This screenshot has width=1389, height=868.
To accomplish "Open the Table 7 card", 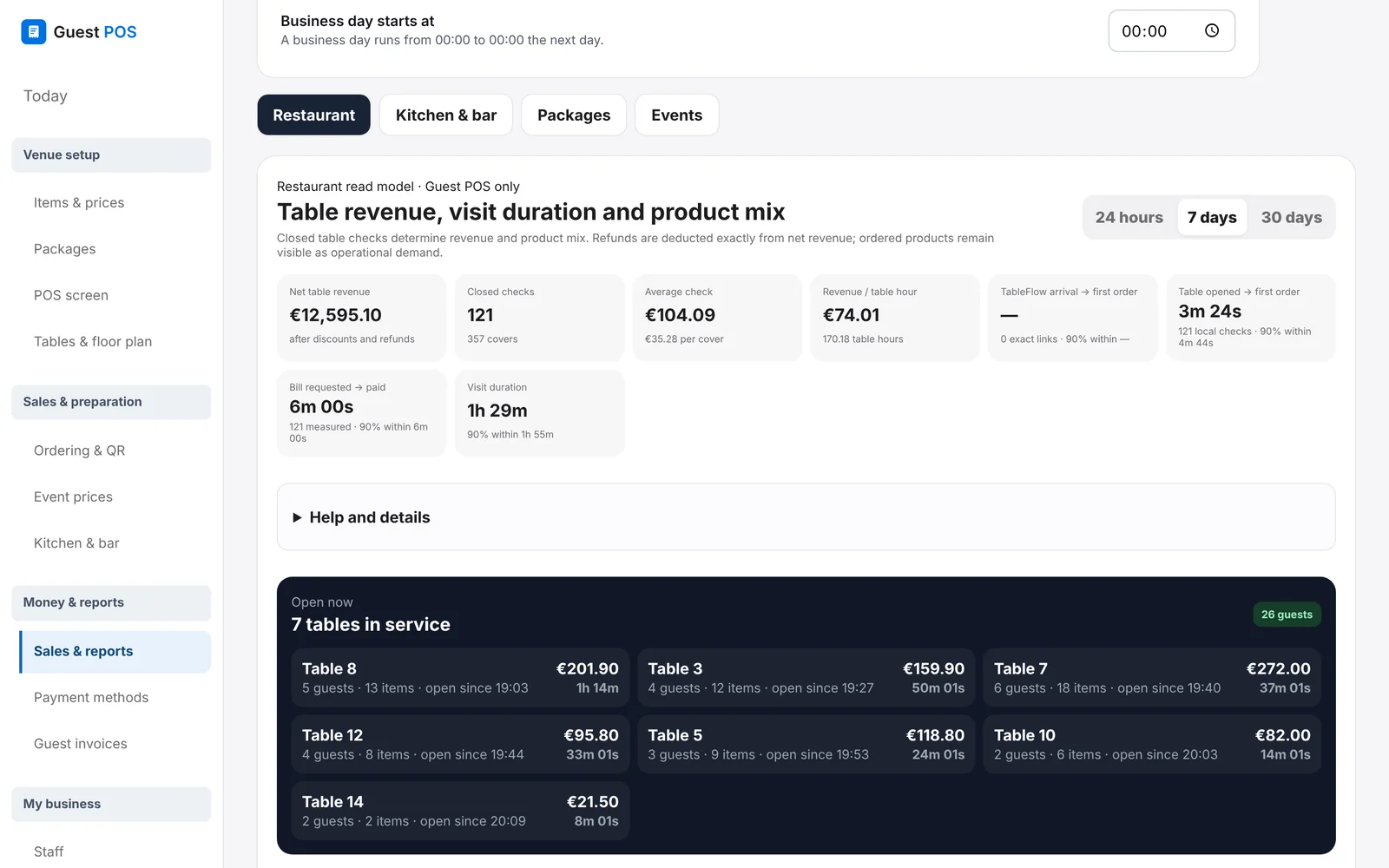I will pos(1152,678).
